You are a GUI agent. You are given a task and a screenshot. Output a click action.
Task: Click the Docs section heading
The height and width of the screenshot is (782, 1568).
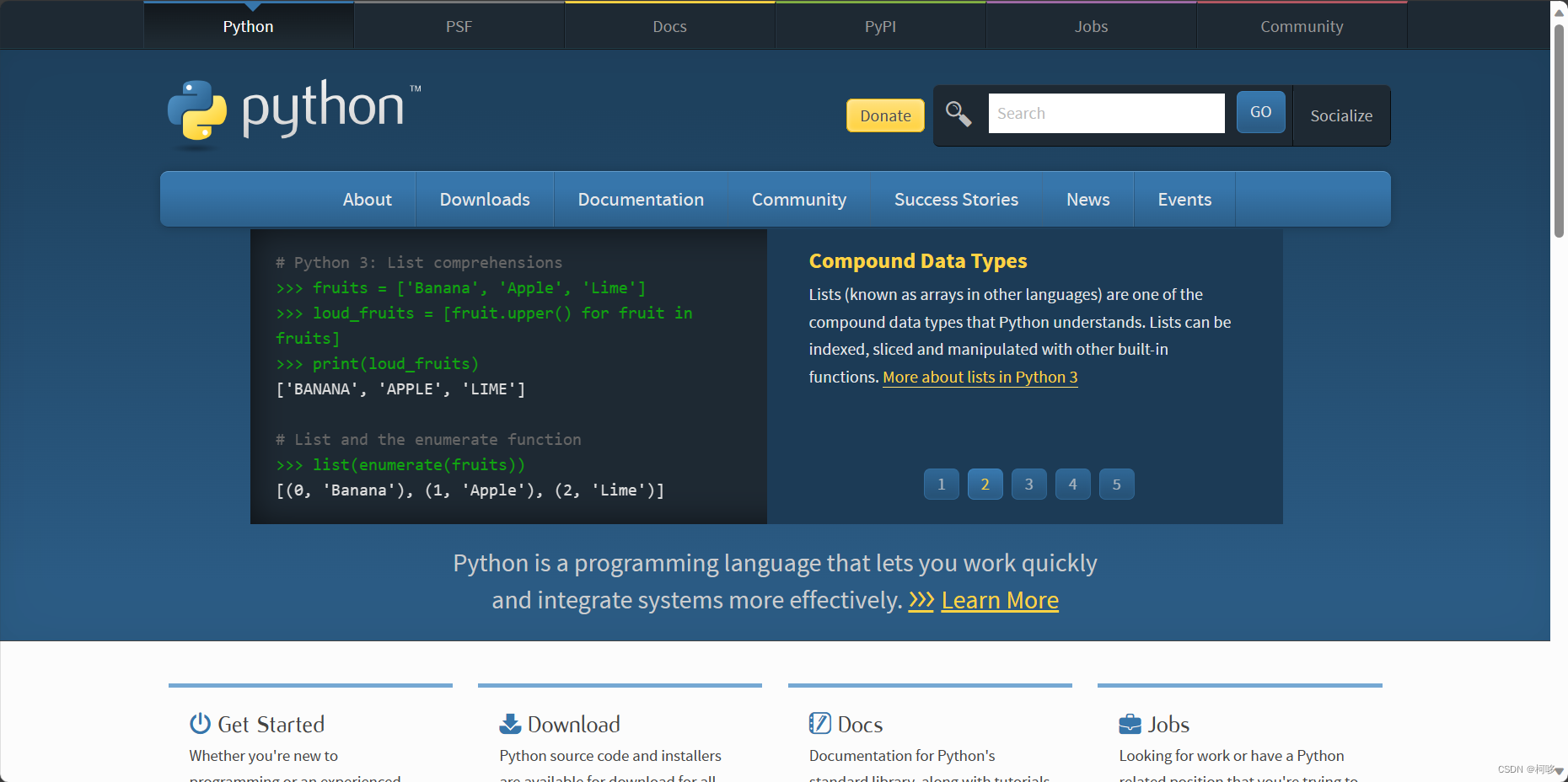point(861,725)
